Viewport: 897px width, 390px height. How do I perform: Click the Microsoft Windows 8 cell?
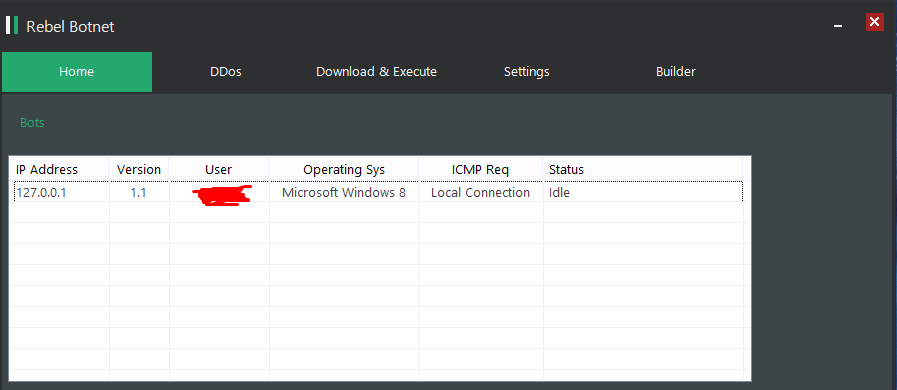[344, 193]
